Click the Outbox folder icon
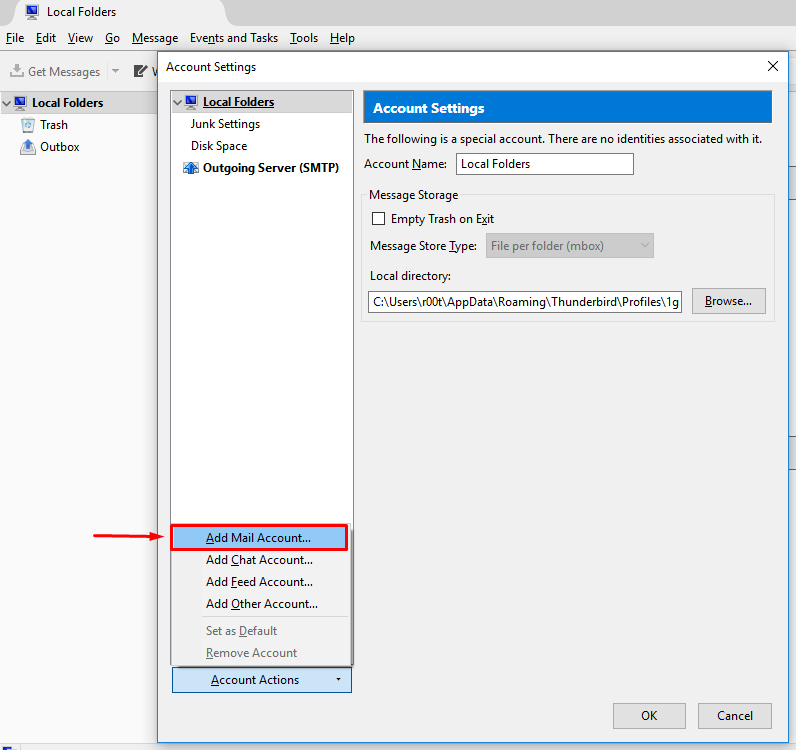 click(x=28, y=147)
